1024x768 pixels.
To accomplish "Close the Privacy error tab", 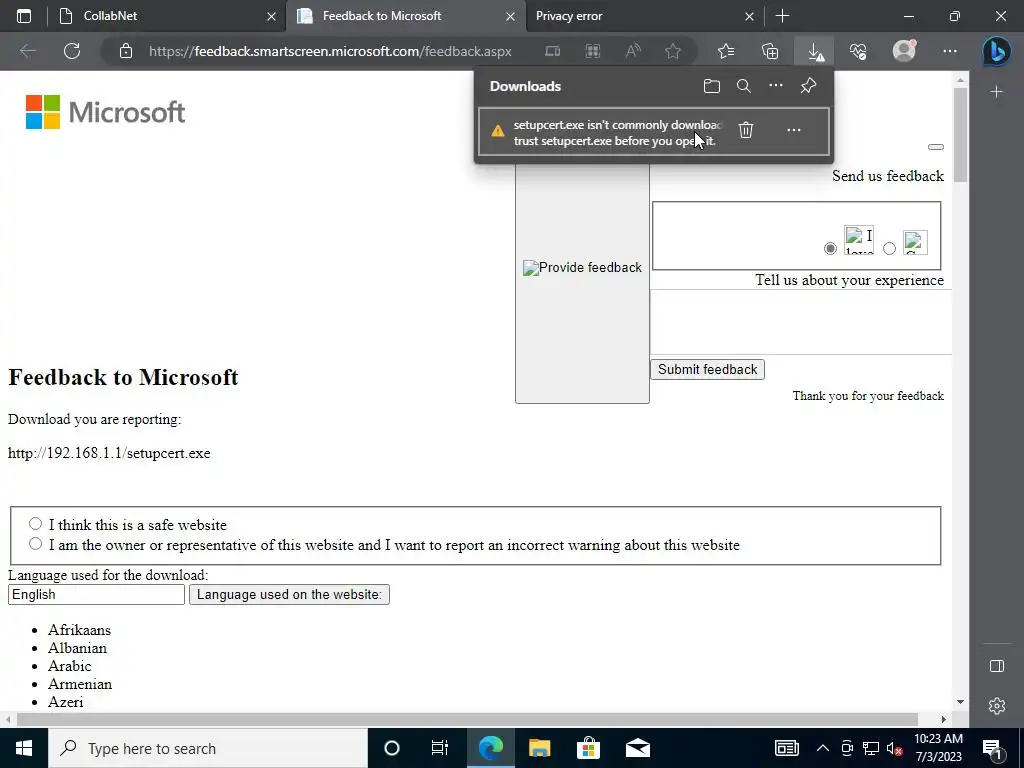I will pos(749,16).
